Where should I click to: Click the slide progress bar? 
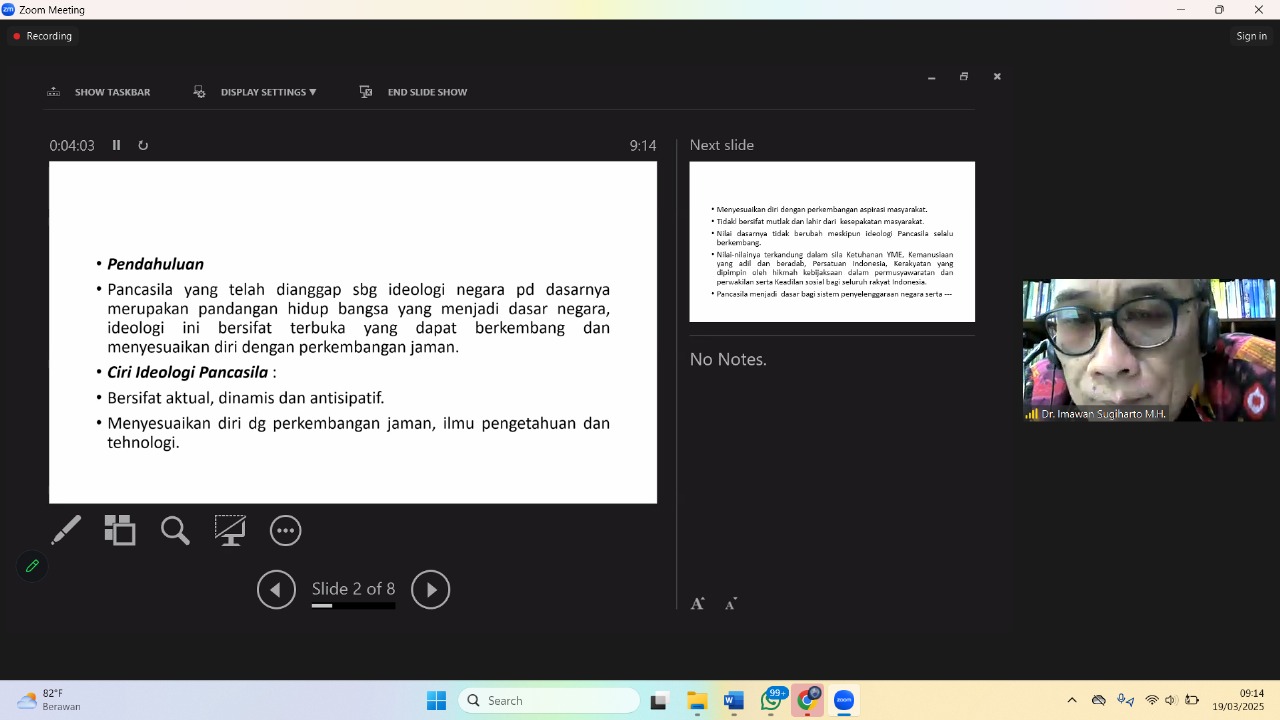coord(353,606)
